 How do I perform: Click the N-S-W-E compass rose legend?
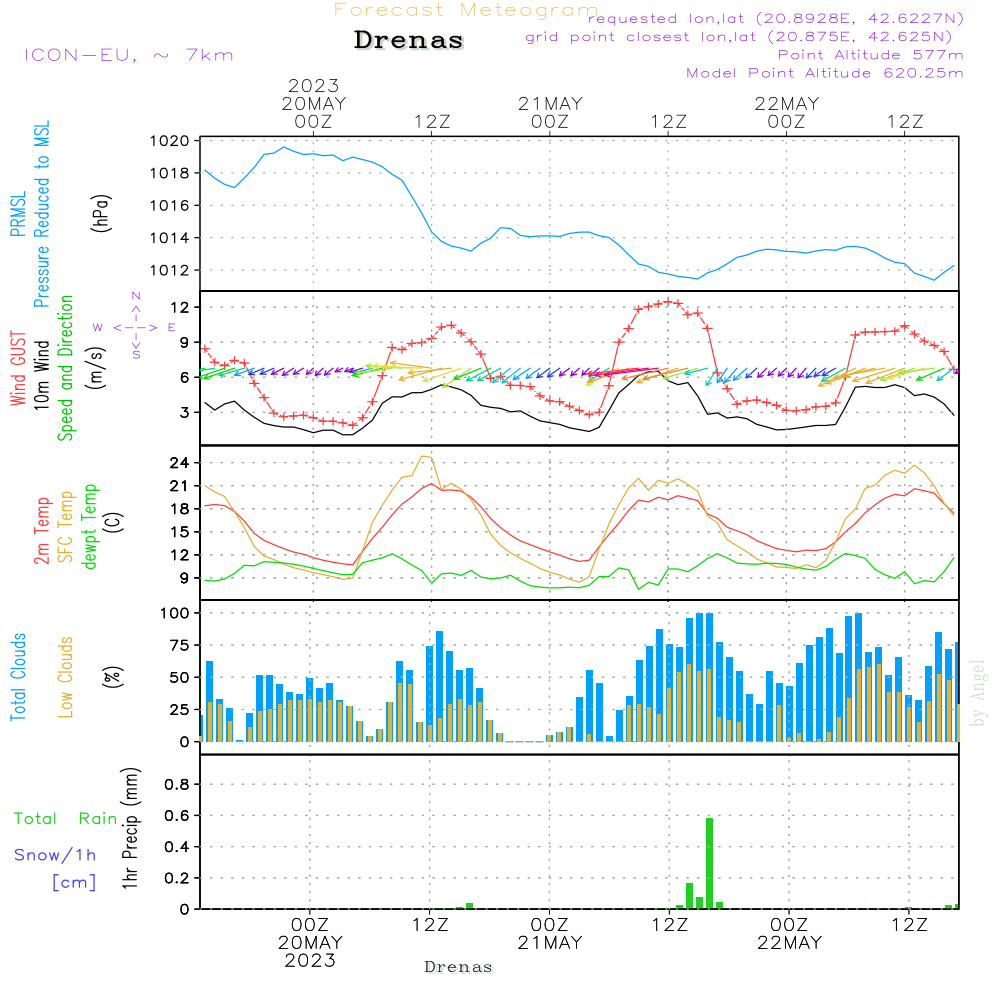click(136, 327)
